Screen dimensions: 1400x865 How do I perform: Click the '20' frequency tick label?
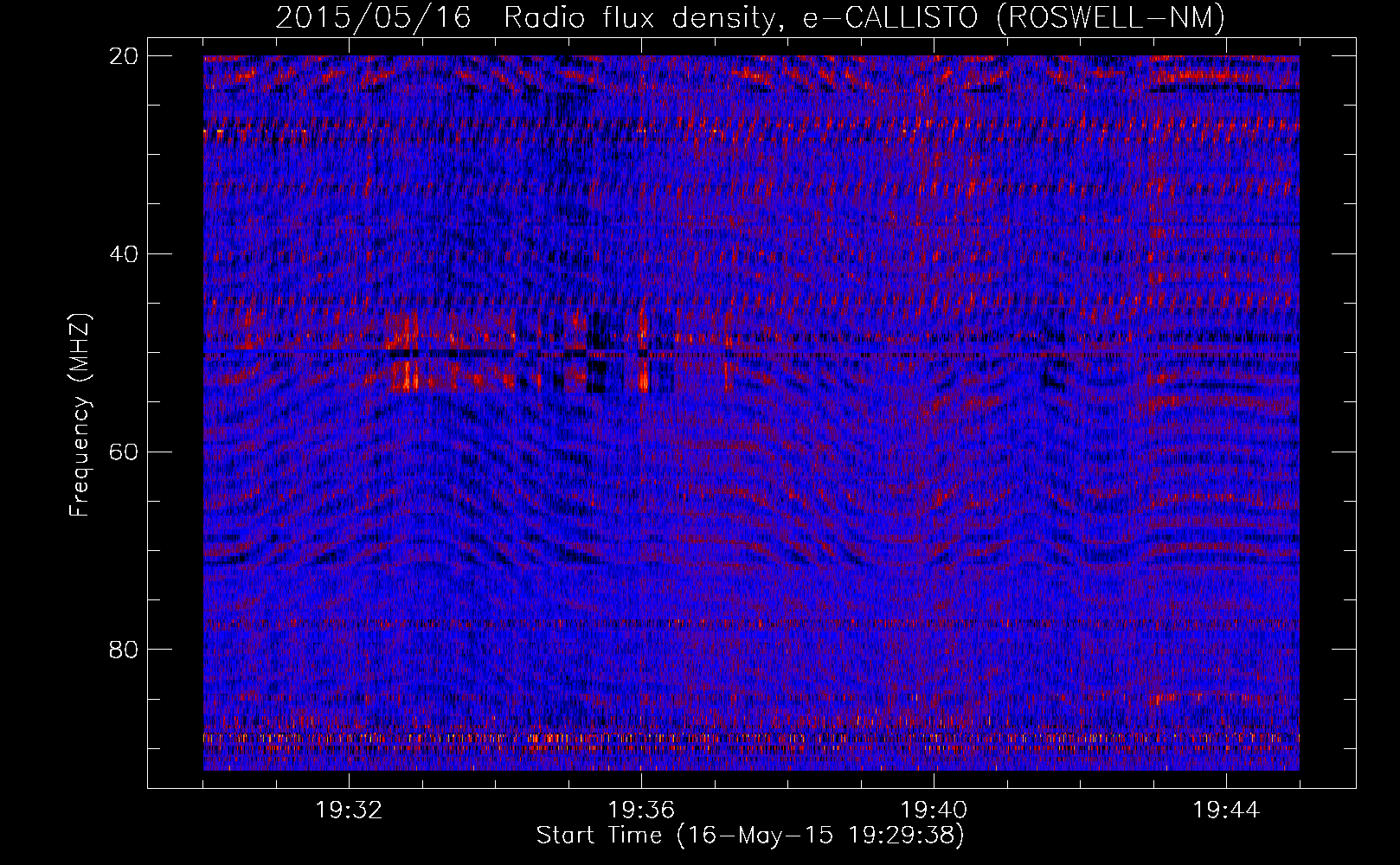(124, 56)
